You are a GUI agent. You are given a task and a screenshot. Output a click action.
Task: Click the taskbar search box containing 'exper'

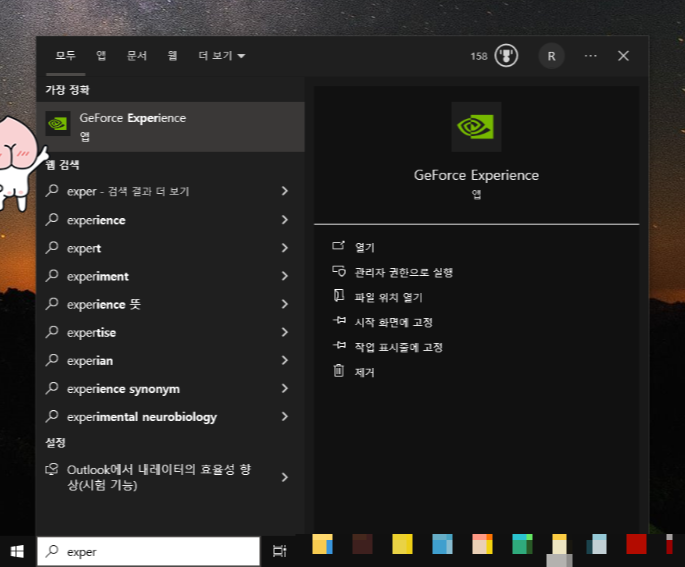coord(149,551)
